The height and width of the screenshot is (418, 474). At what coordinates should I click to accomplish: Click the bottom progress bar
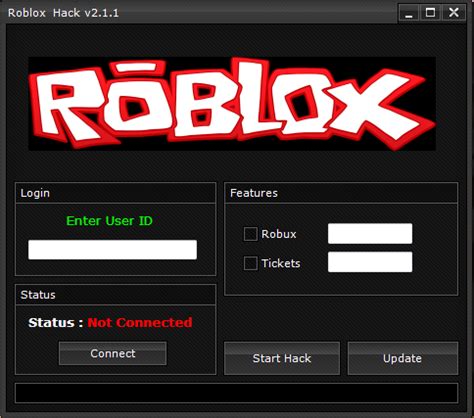pos(236,393)
